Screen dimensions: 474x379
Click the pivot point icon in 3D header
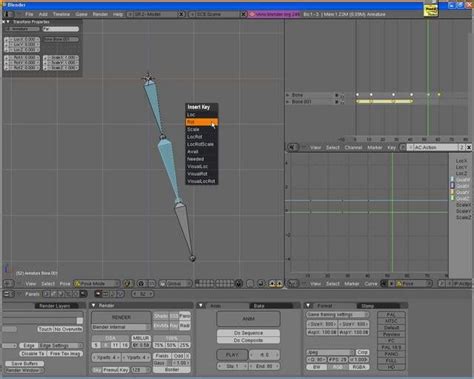tap(141, 284)
